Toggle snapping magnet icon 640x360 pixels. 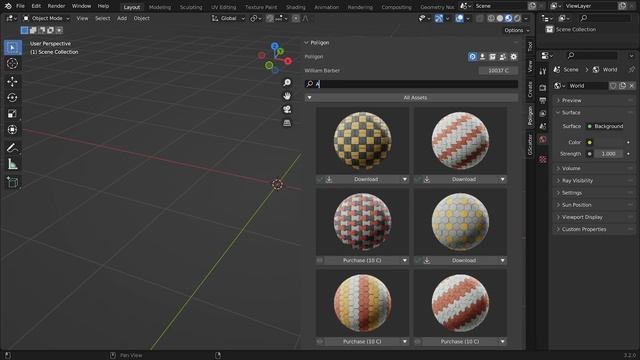pos(270,18)
